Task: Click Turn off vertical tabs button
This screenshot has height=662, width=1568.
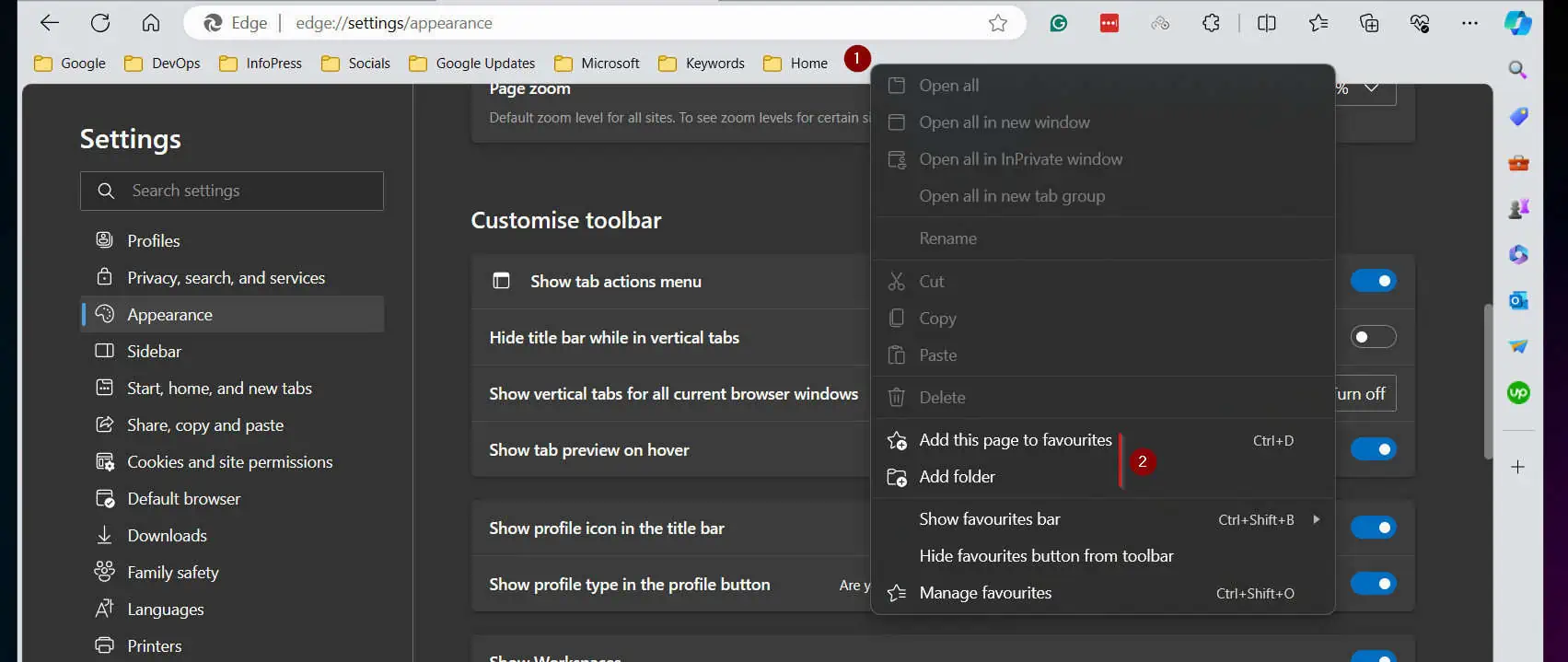Action: click(x=1365, y=393)
